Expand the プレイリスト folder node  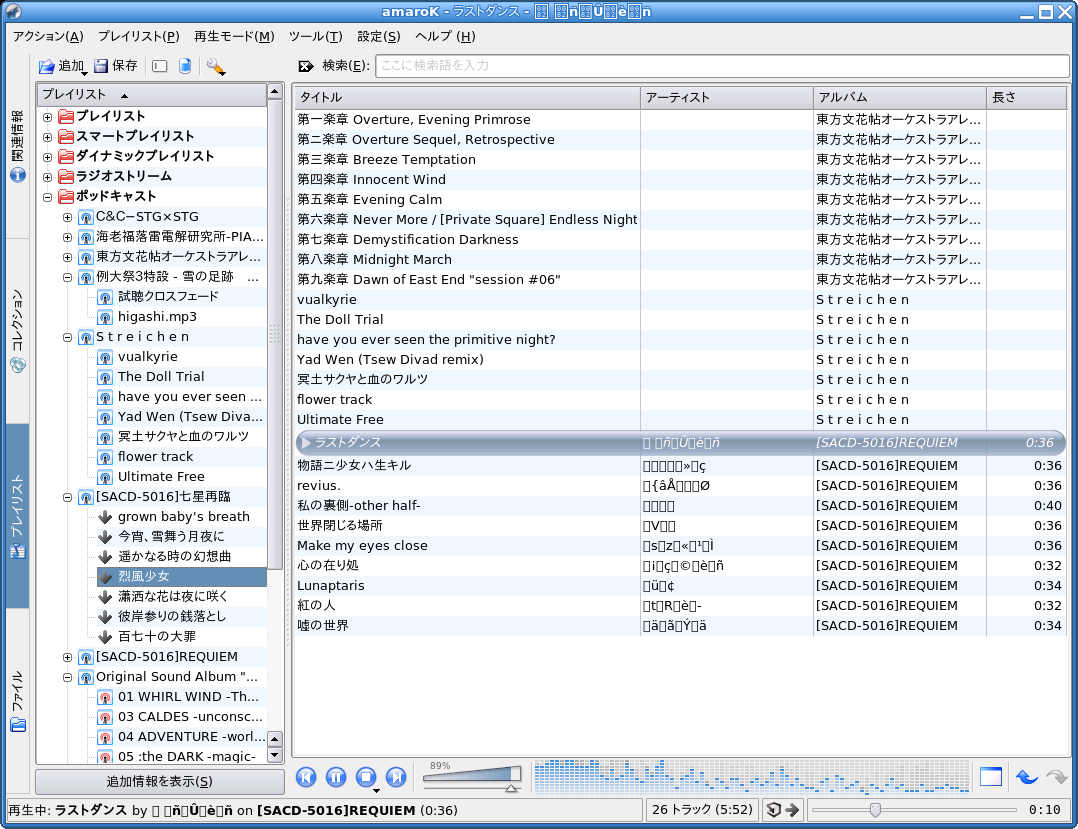pos(47,117)
